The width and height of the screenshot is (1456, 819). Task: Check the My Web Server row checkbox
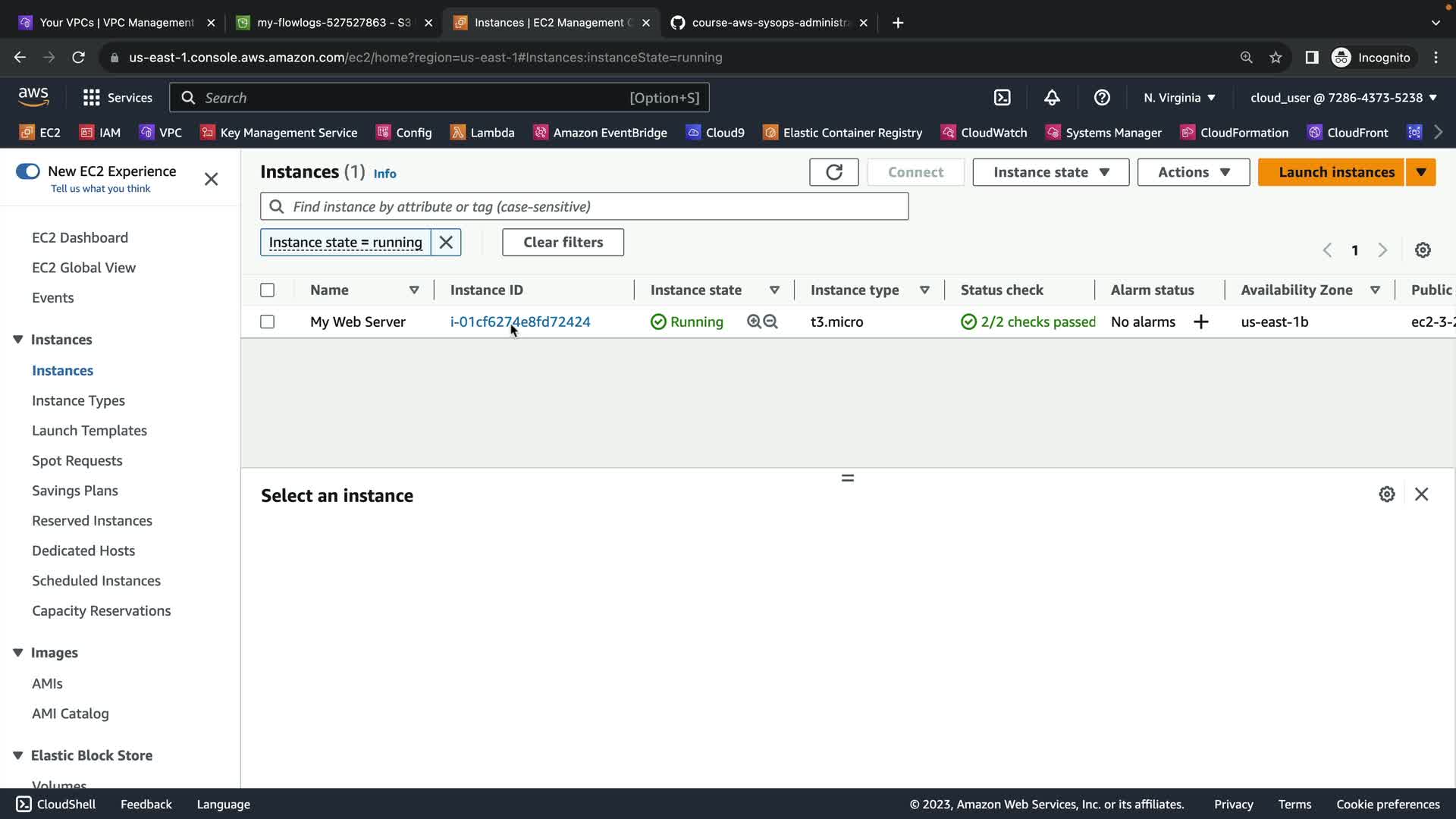267,322
